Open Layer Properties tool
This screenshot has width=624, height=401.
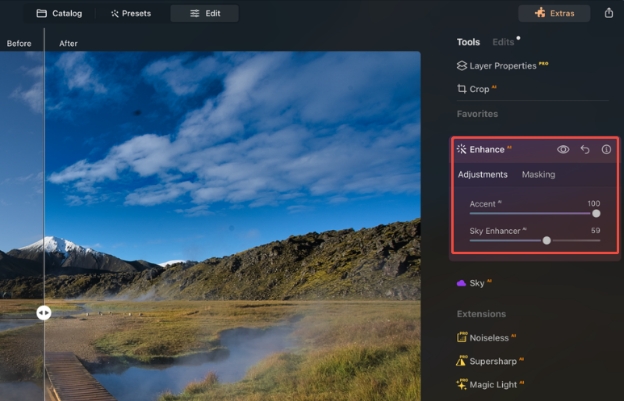pyautogui.click(x=503, y=66)
